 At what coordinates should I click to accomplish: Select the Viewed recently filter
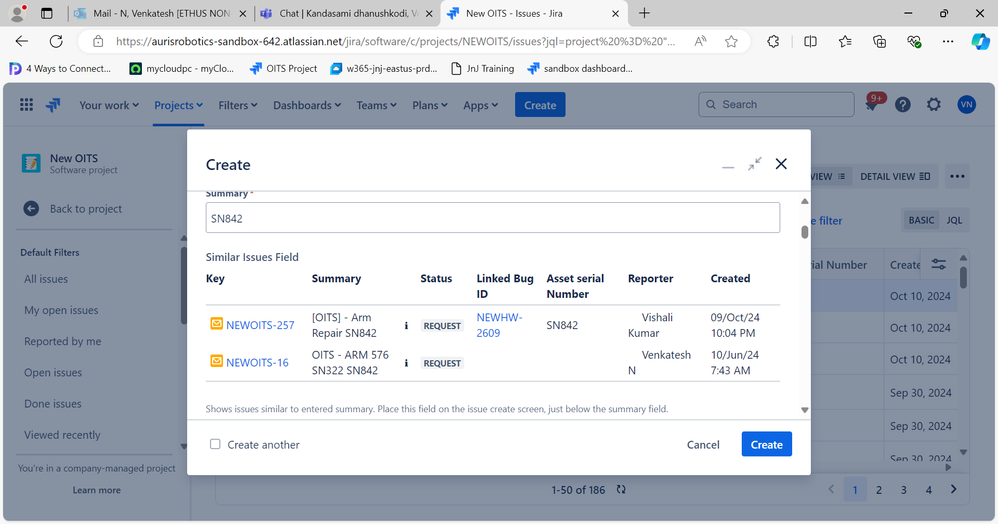point(62,435)
